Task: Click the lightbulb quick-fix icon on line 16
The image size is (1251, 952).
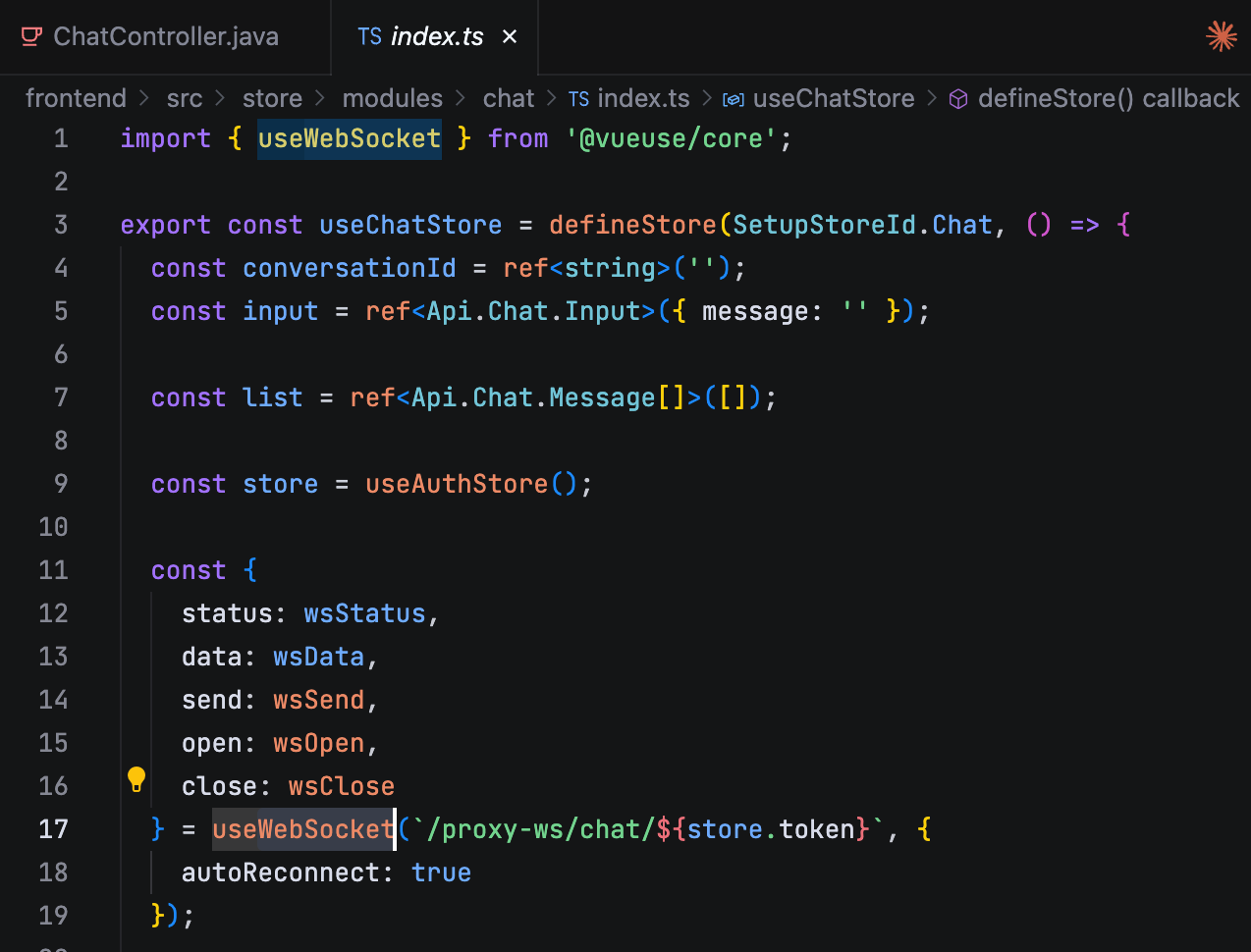Action: click(x=136, y=780)
